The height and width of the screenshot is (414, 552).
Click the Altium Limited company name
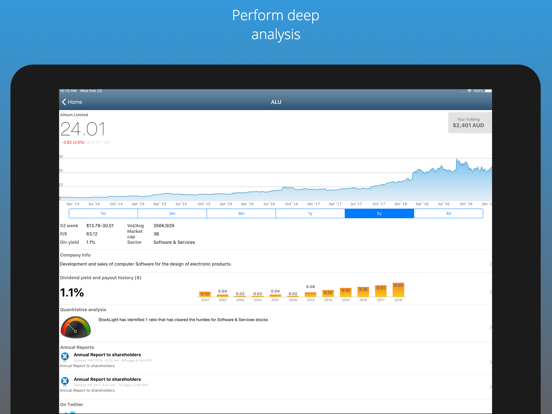pos(74,115)
